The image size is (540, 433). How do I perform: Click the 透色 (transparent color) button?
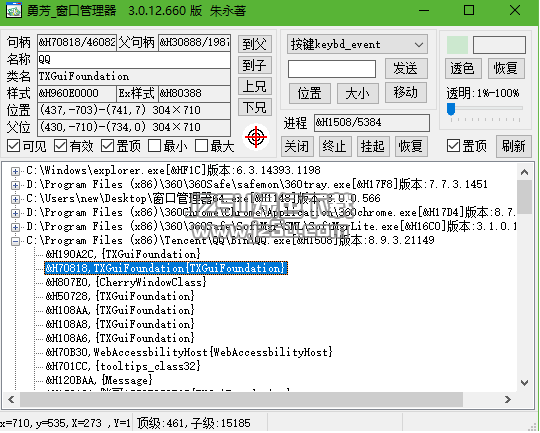tap(463, 68)
